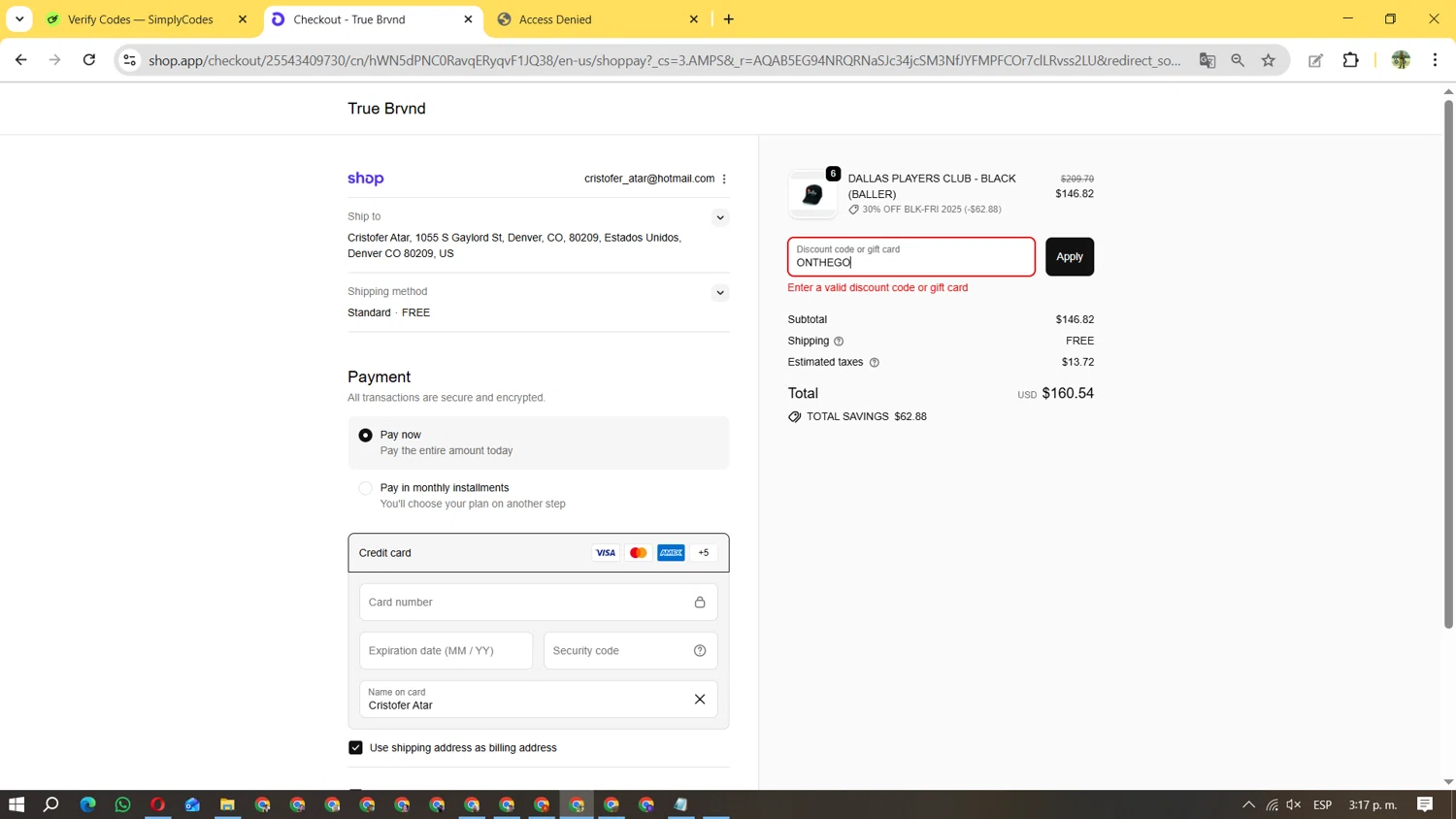Click the muted volume tray icon
This screenshot has height=819, width=1456.
[1294, 804]
